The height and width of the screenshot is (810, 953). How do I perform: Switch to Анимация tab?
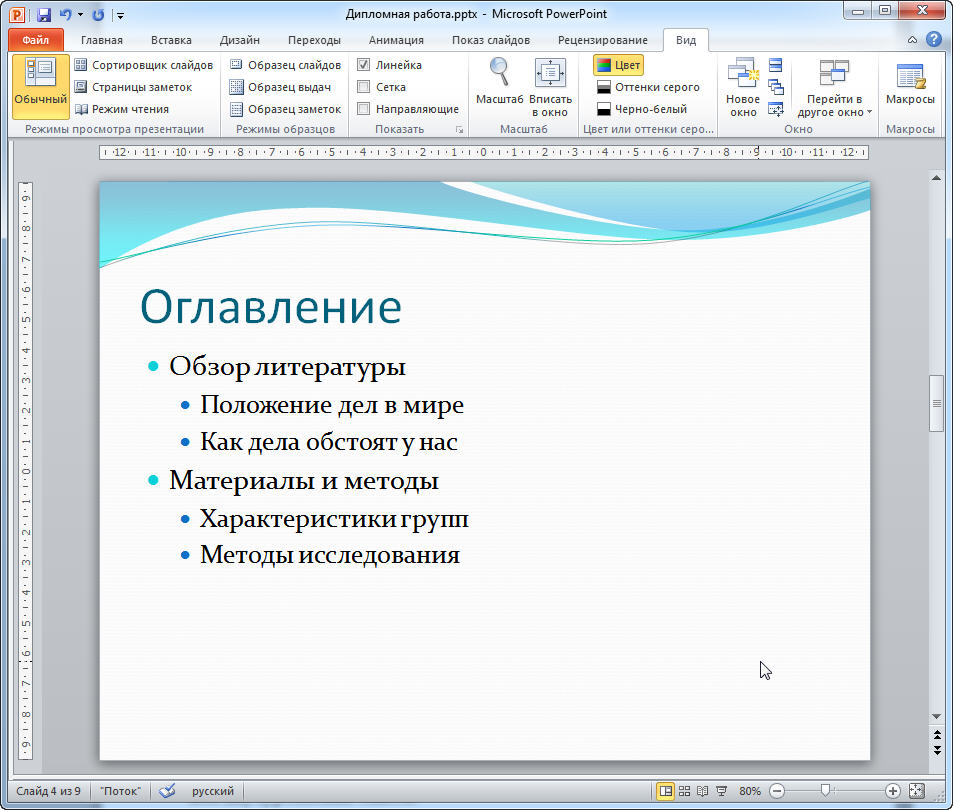tap(396, 40)
